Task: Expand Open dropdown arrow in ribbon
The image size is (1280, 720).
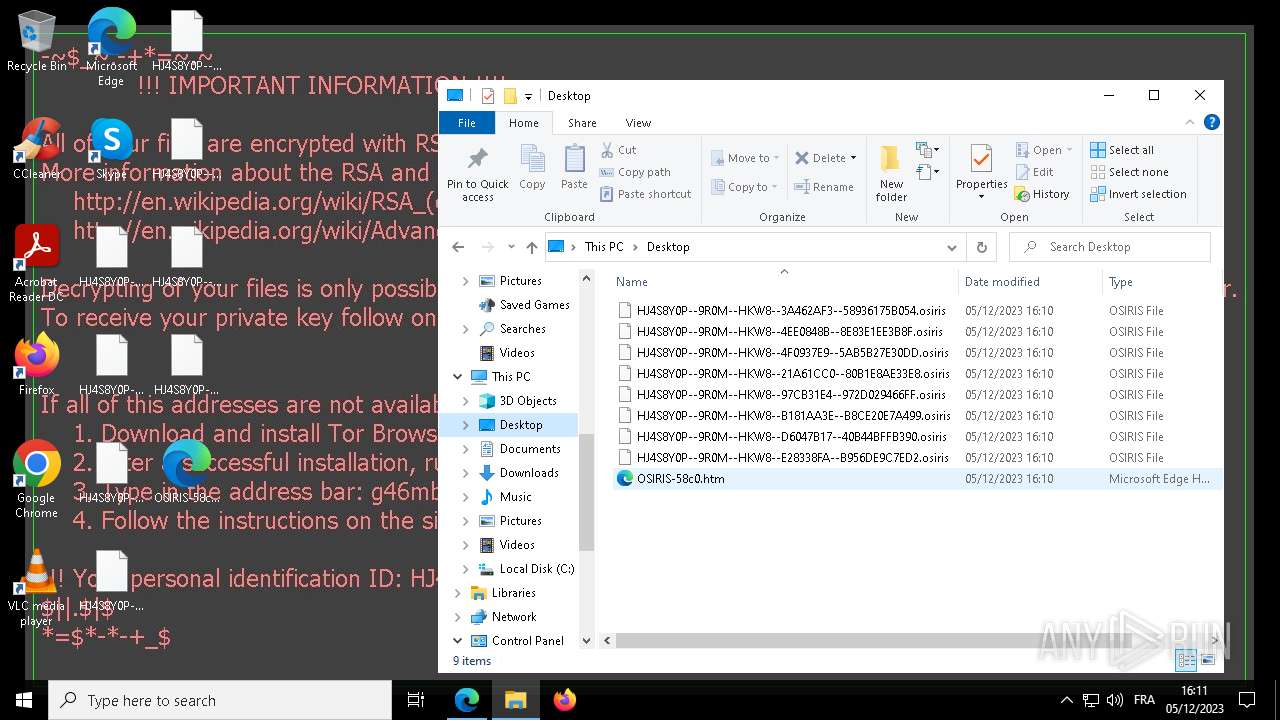Action: [1069, 150]
